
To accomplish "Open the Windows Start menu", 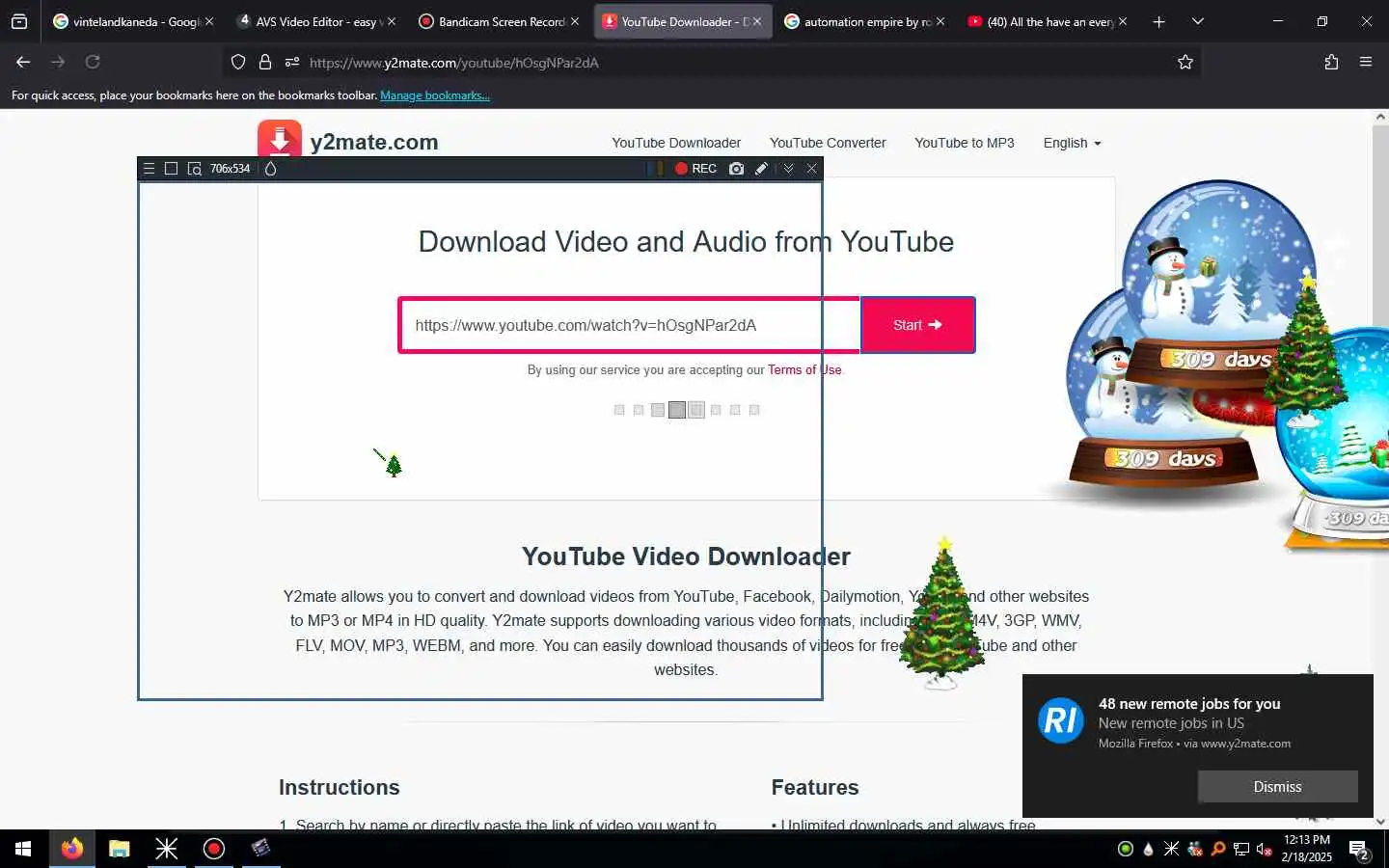I will tap(23, 849).
